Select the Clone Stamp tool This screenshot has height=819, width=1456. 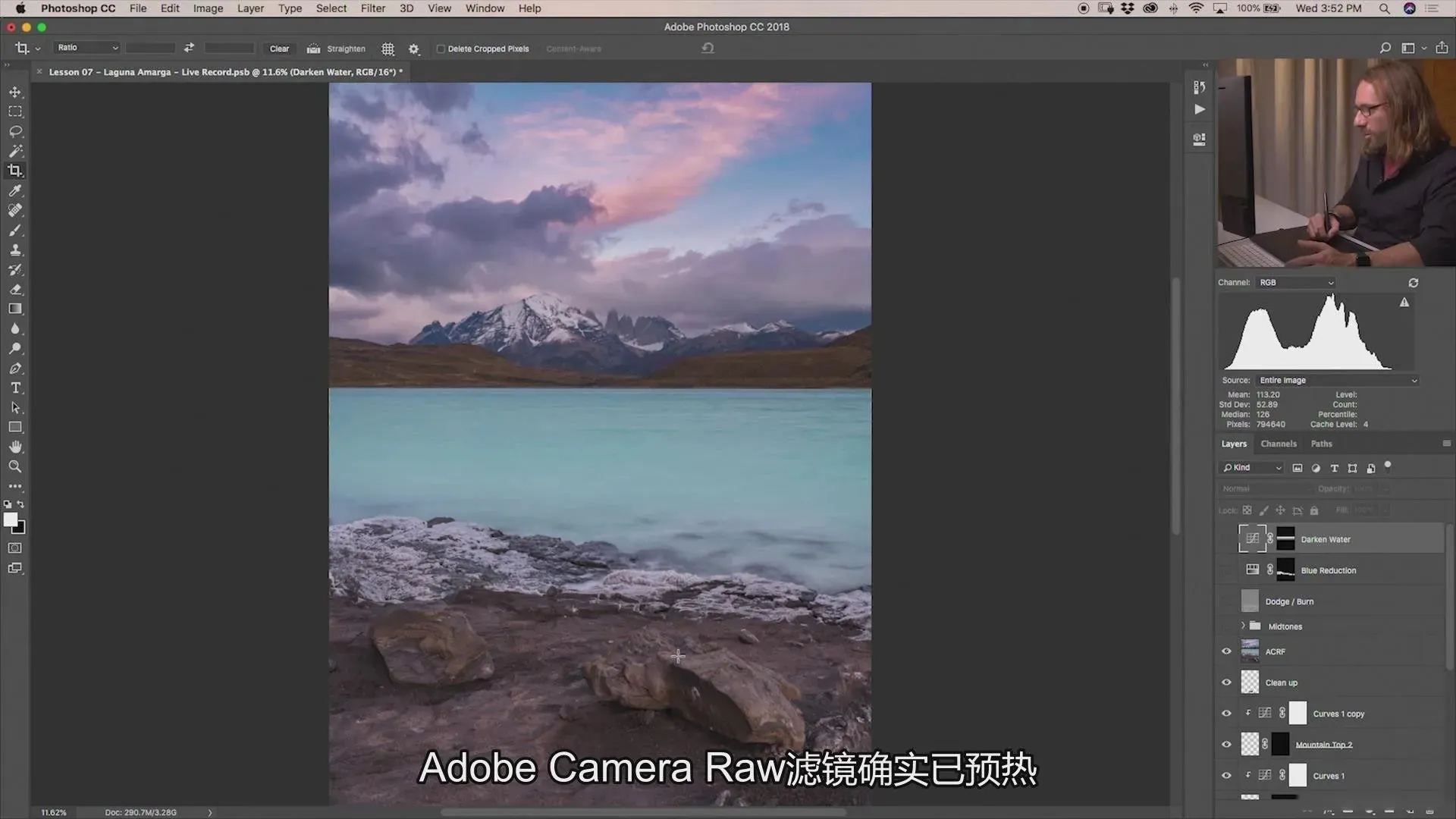[x=15, y=249]
